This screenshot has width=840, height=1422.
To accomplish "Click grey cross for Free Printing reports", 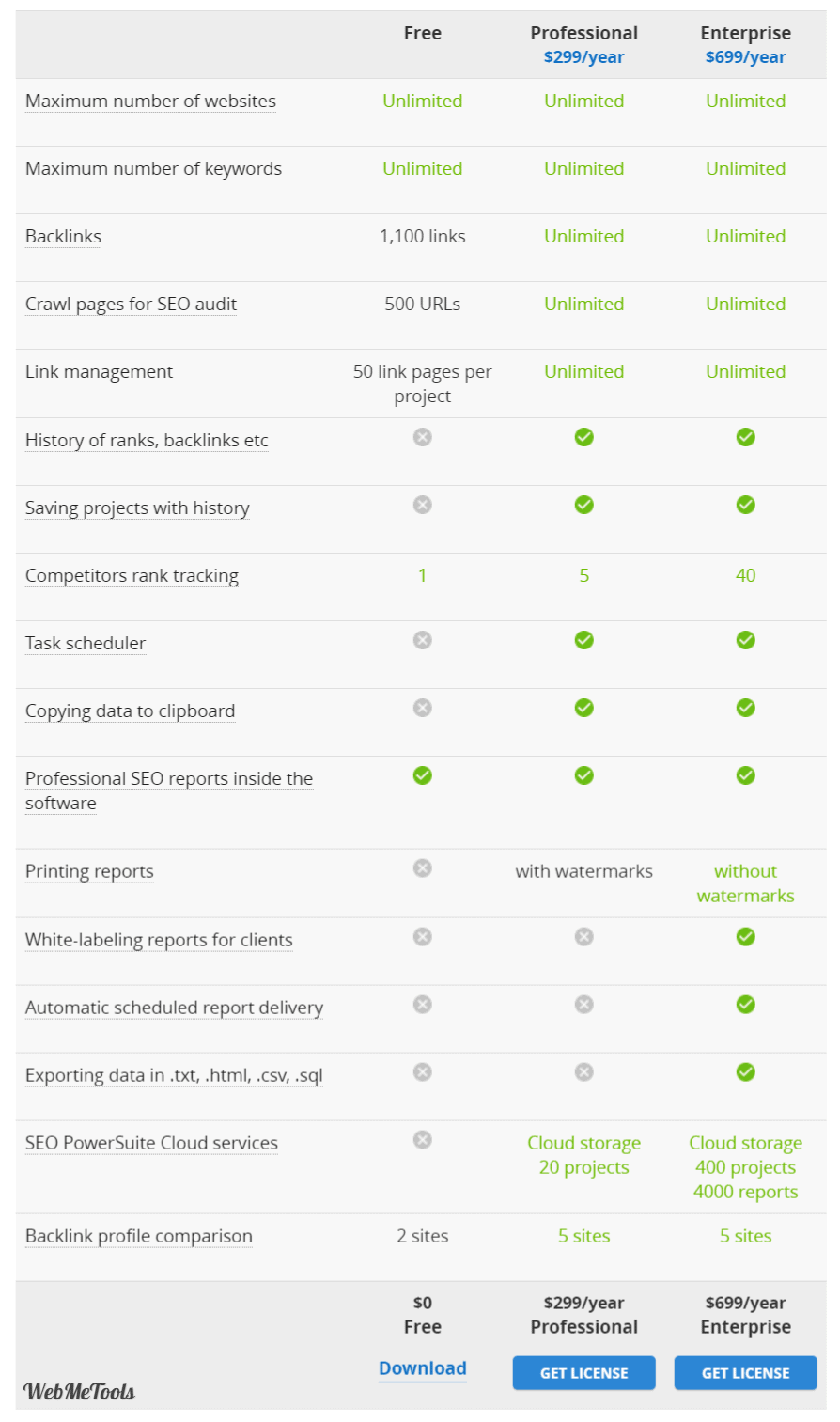I will tap(423, 868).
